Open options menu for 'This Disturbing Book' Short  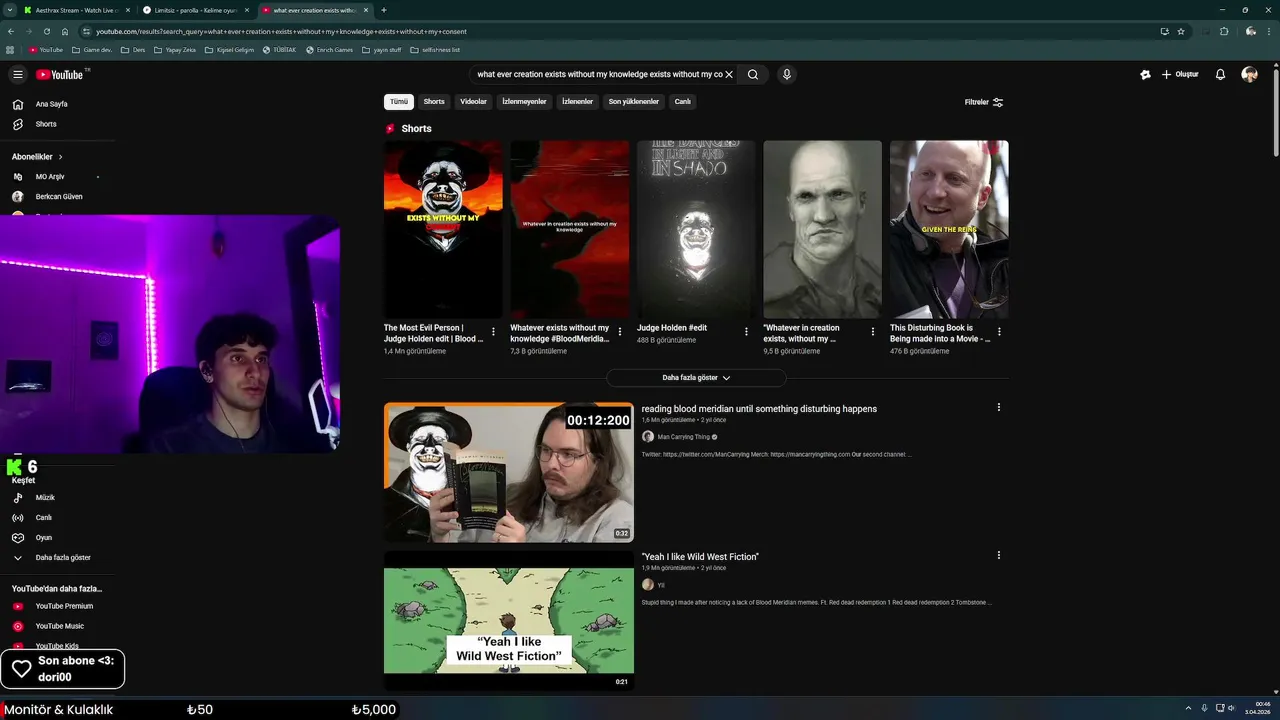pos(999,332)
